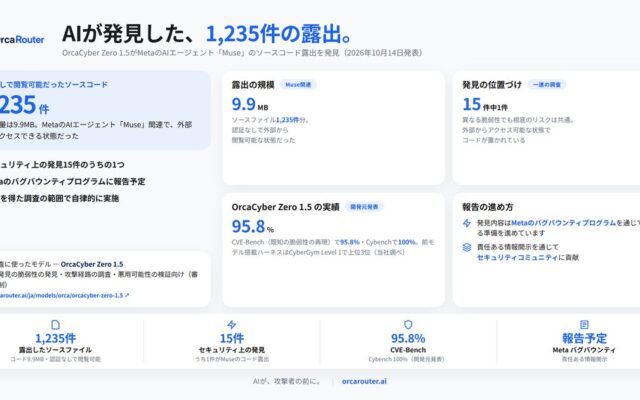
Task: Open the orcarouter.ai footer link
Action: (x=364, y=381)
